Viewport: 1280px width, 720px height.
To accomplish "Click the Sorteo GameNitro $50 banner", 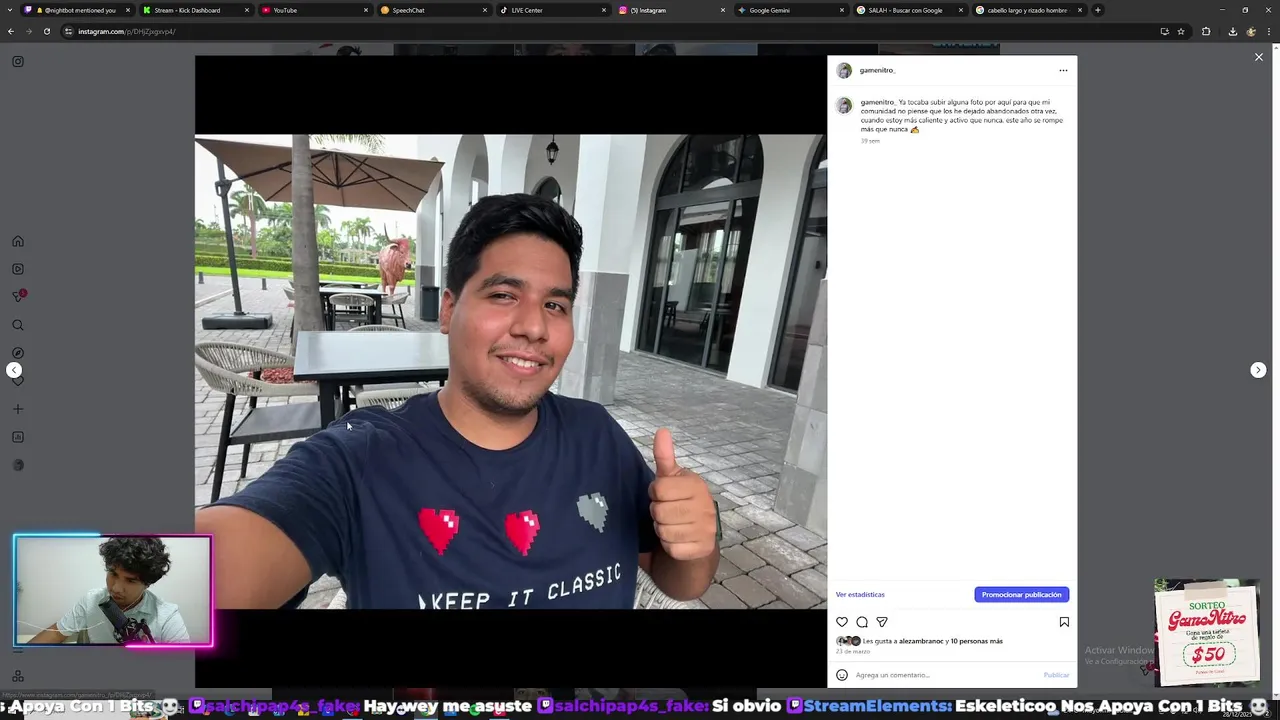I will tap(1207, 632).
